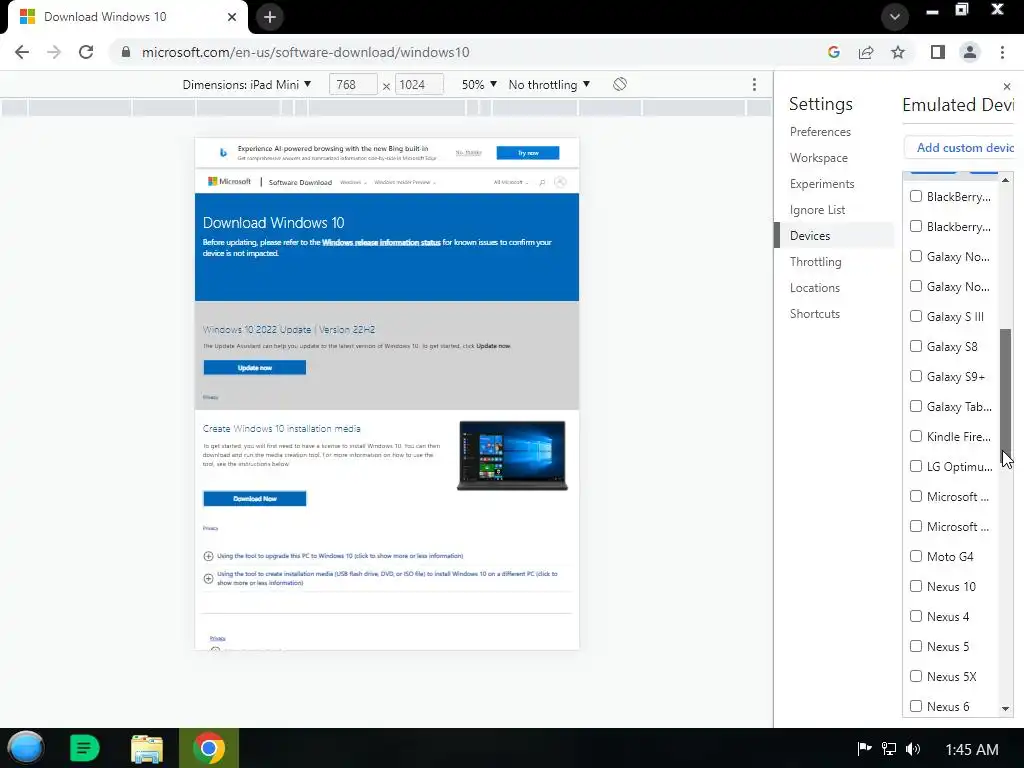Open the Dimensions: iPad Mini dropdown
The height and width of the screenshot is (768, 1024).
pos(247,84)
